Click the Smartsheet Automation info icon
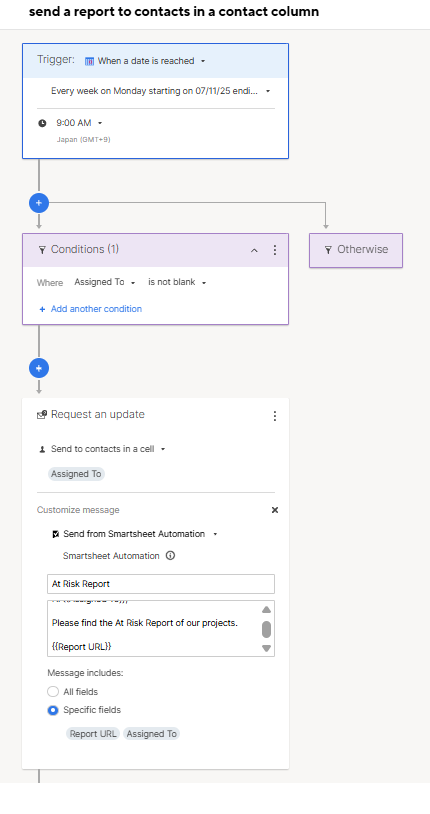Viewport: 430px width, 814px height. pyautogui.click(x=170, y=555)
